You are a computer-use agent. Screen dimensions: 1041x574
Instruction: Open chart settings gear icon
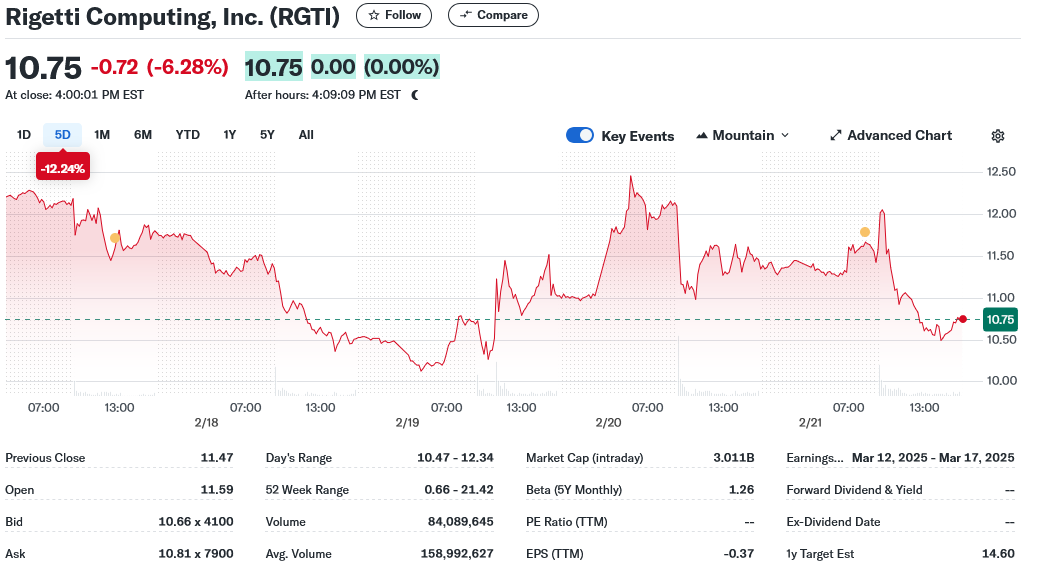tap(997, 136)
